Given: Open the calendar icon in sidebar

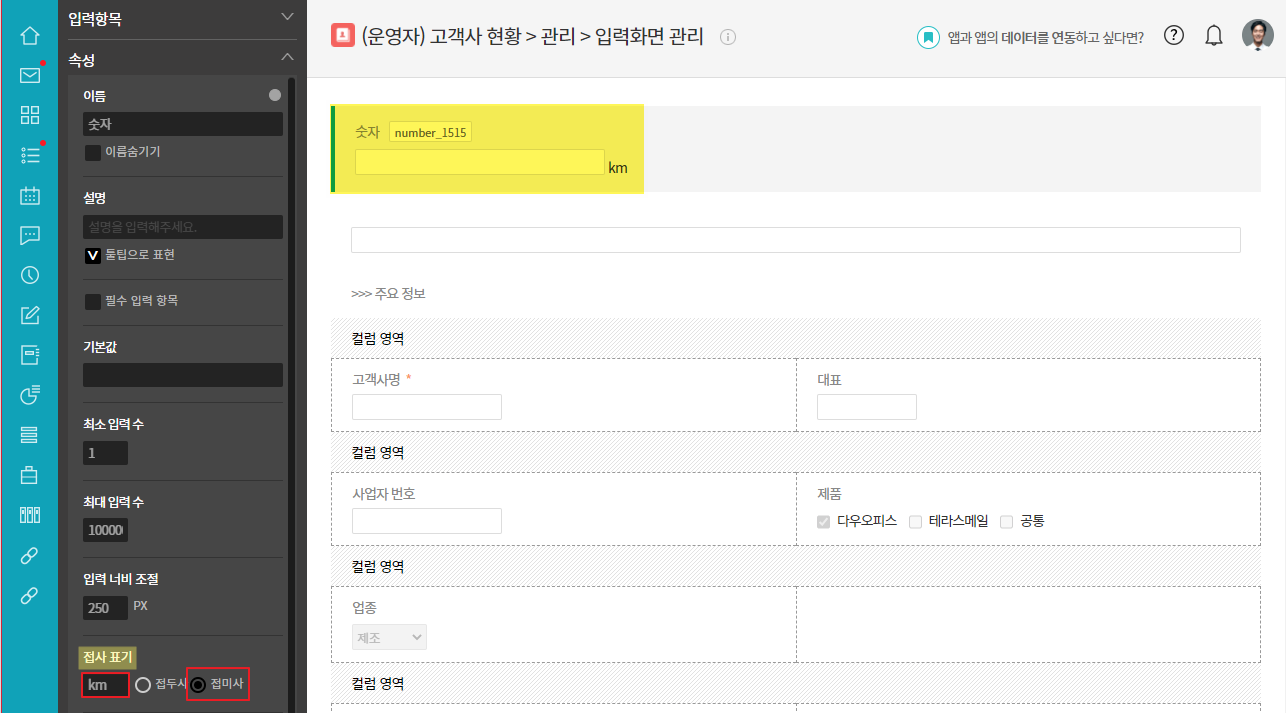Looking at the screenshot, I should point(30,195).
